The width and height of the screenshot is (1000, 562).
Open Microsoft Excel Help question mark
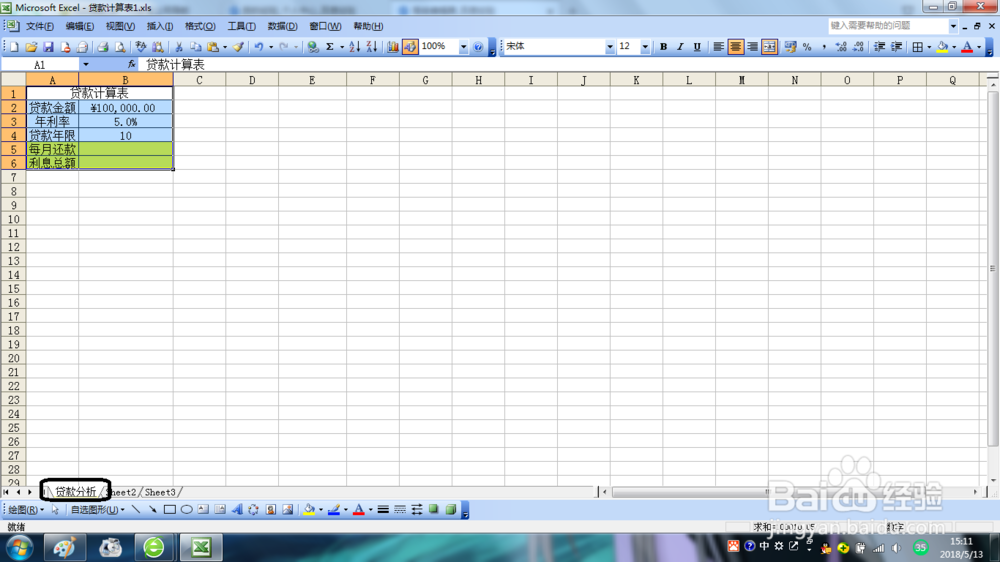478,47
